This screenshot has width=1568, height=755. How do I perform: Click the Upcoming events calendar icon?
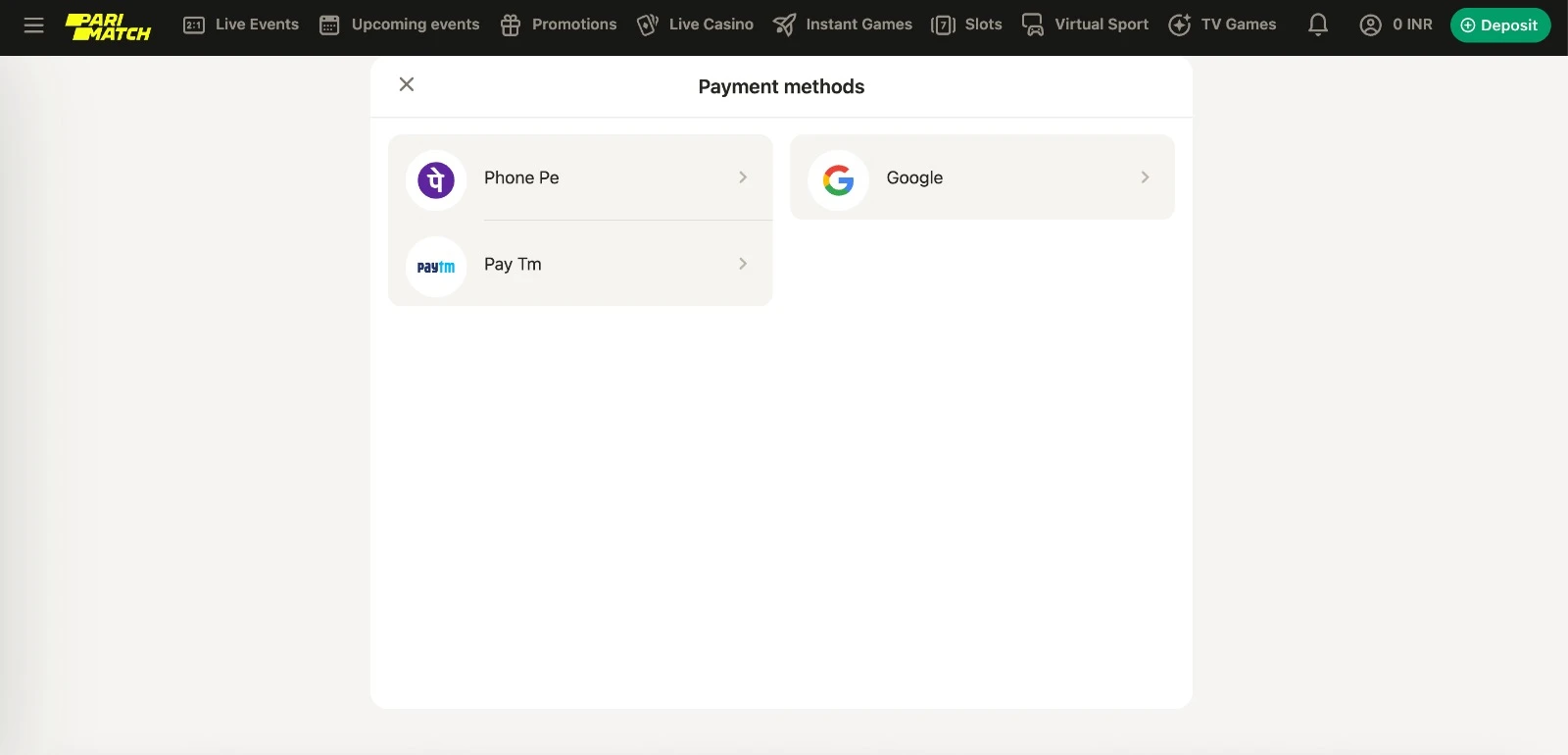(x=329, y=25)
